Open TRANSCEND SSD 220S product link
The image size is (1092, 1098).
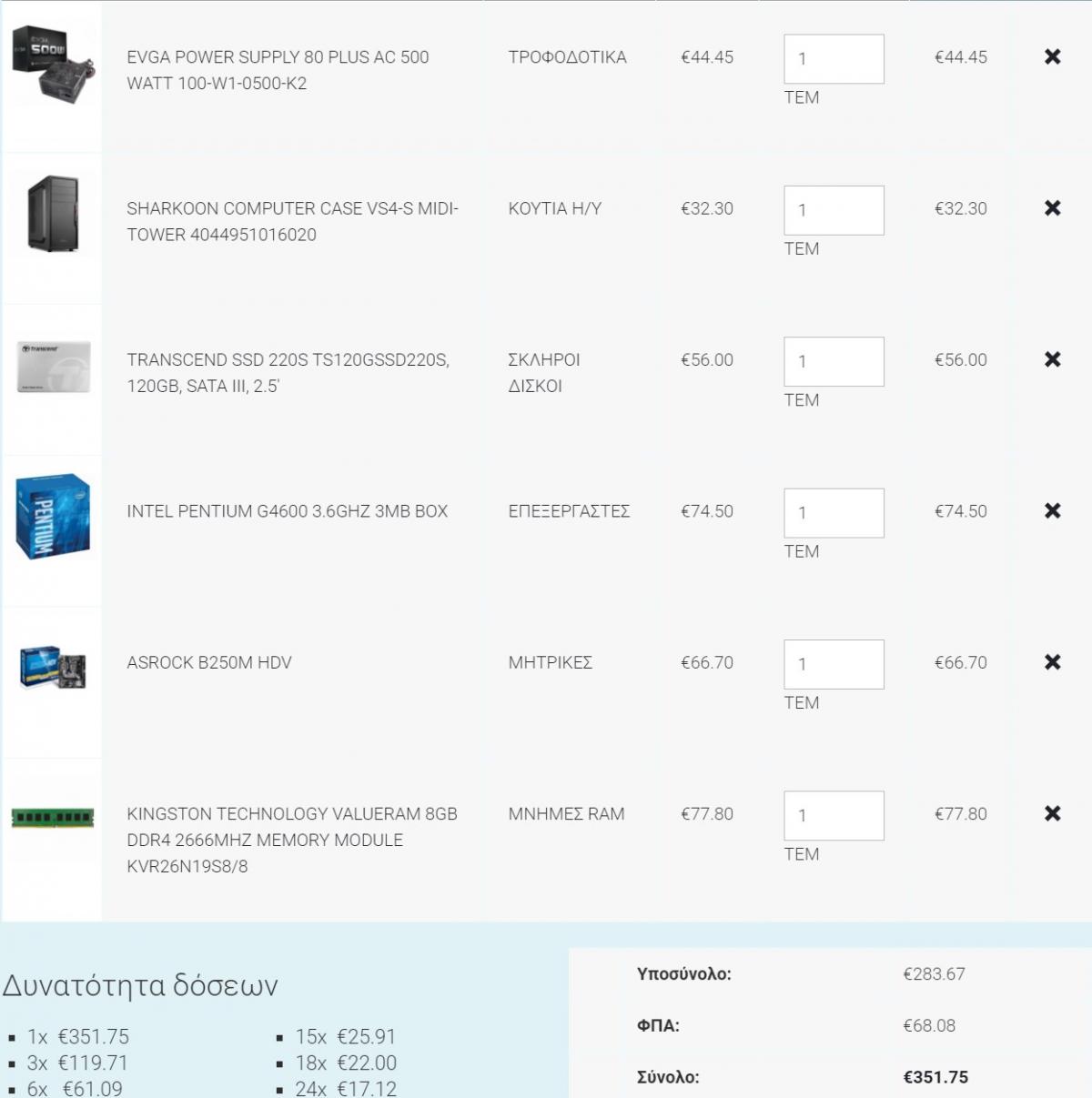288,373
